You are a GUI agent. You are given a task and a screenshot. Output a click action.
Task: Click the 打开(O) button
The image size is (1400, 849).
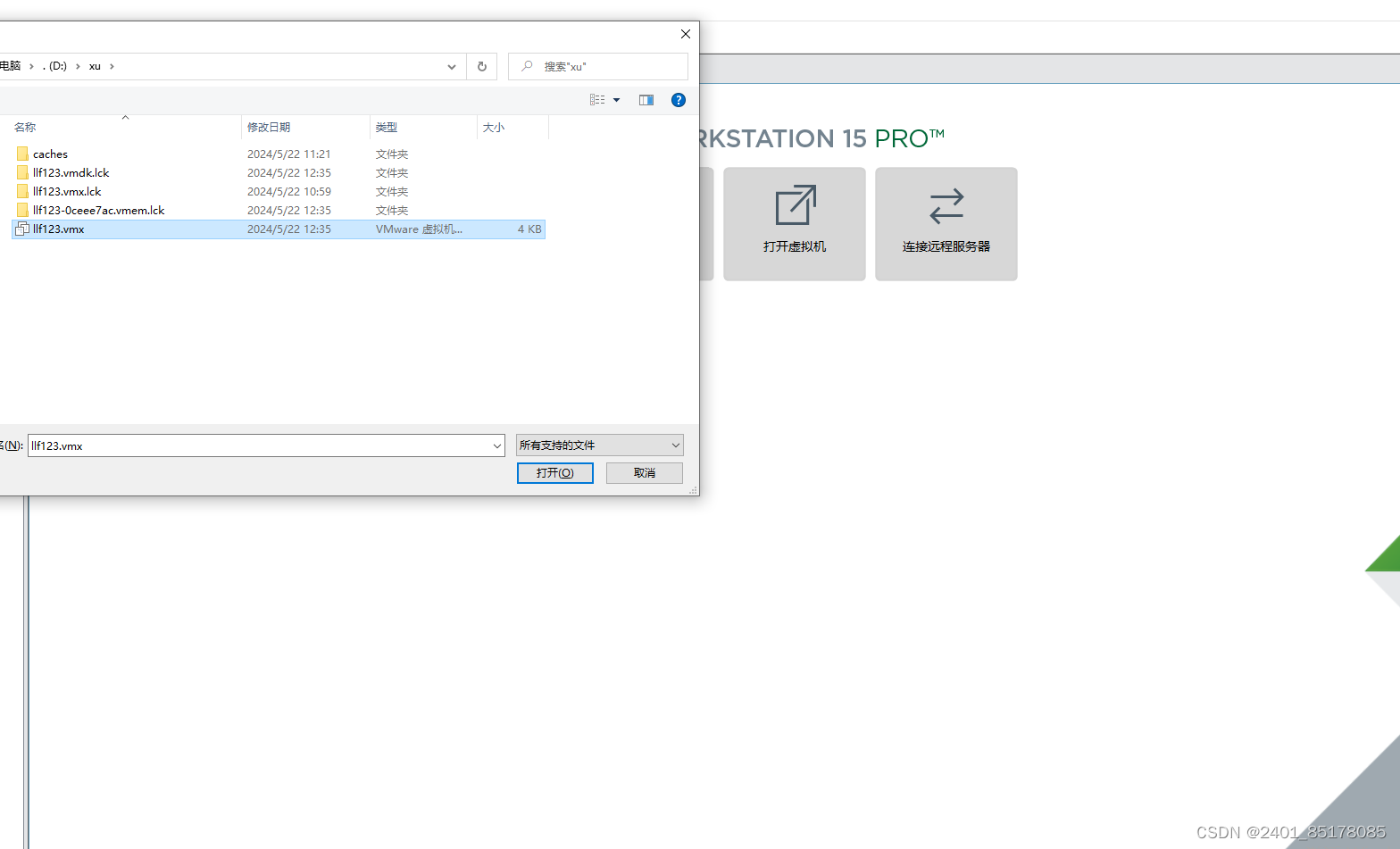tap(555, 473)
